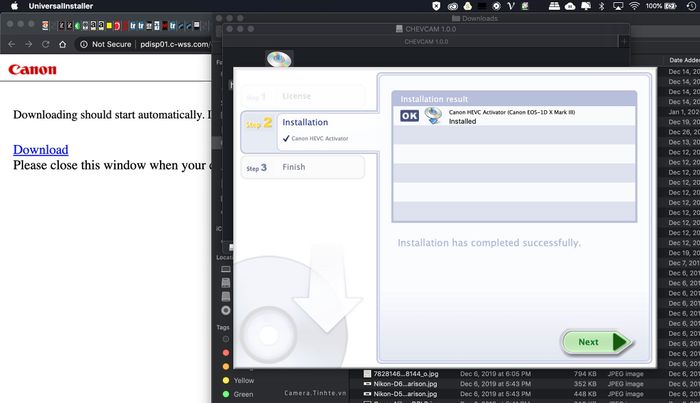Click the 352 KB size cell
This screenshot has height=403, width=700.
(585, 384)
